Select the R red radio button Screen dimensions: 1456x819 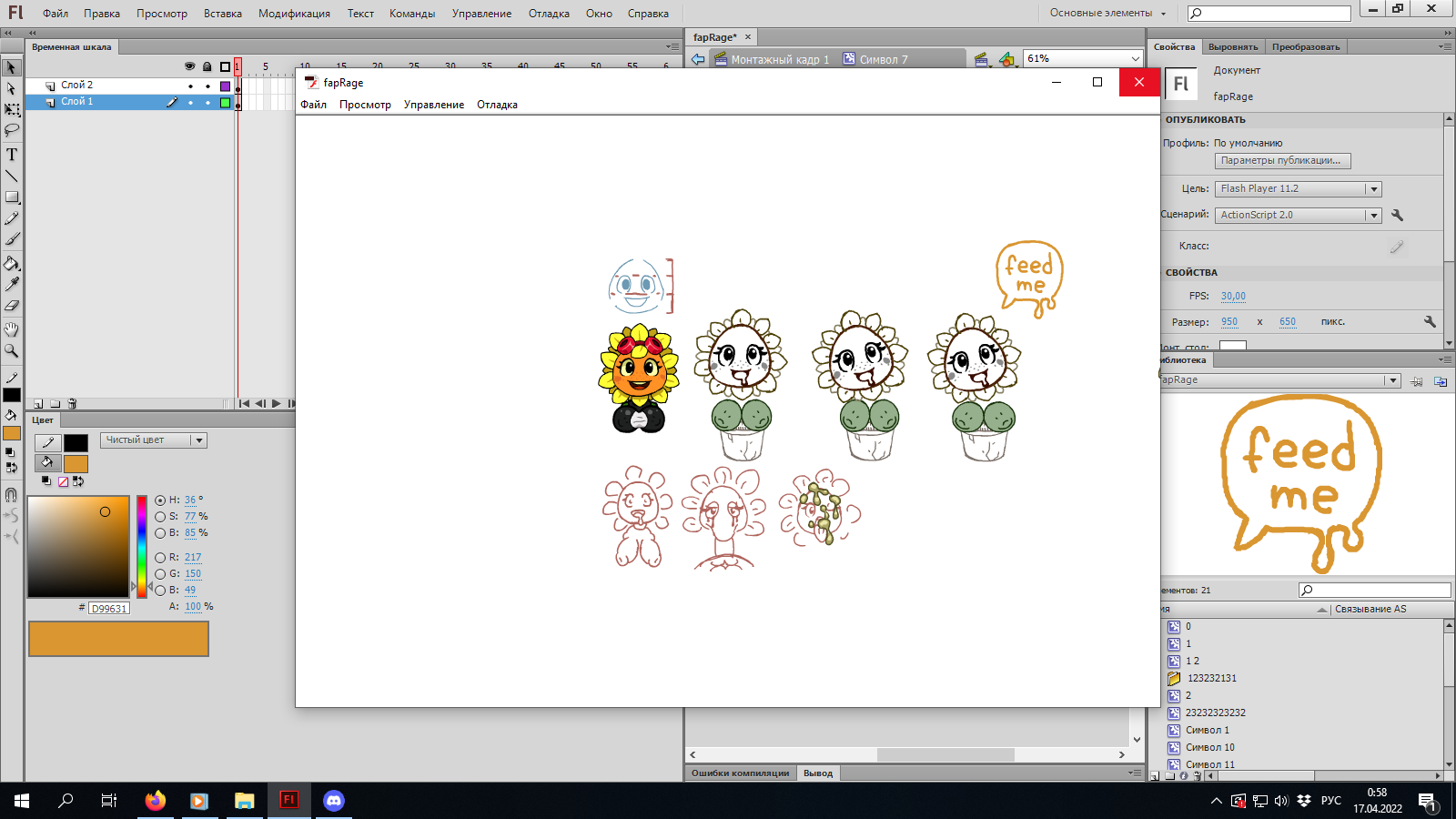click(160, 557)
